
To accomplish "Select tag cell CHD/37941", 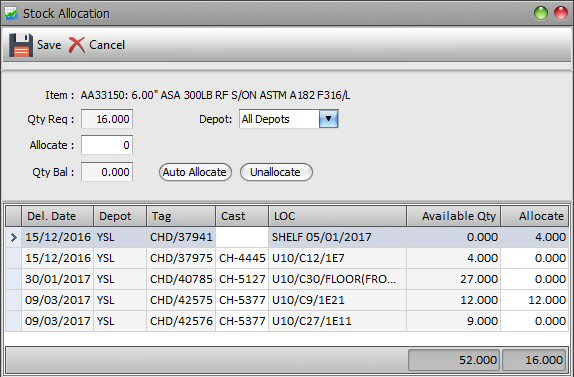I will point(181,237).
